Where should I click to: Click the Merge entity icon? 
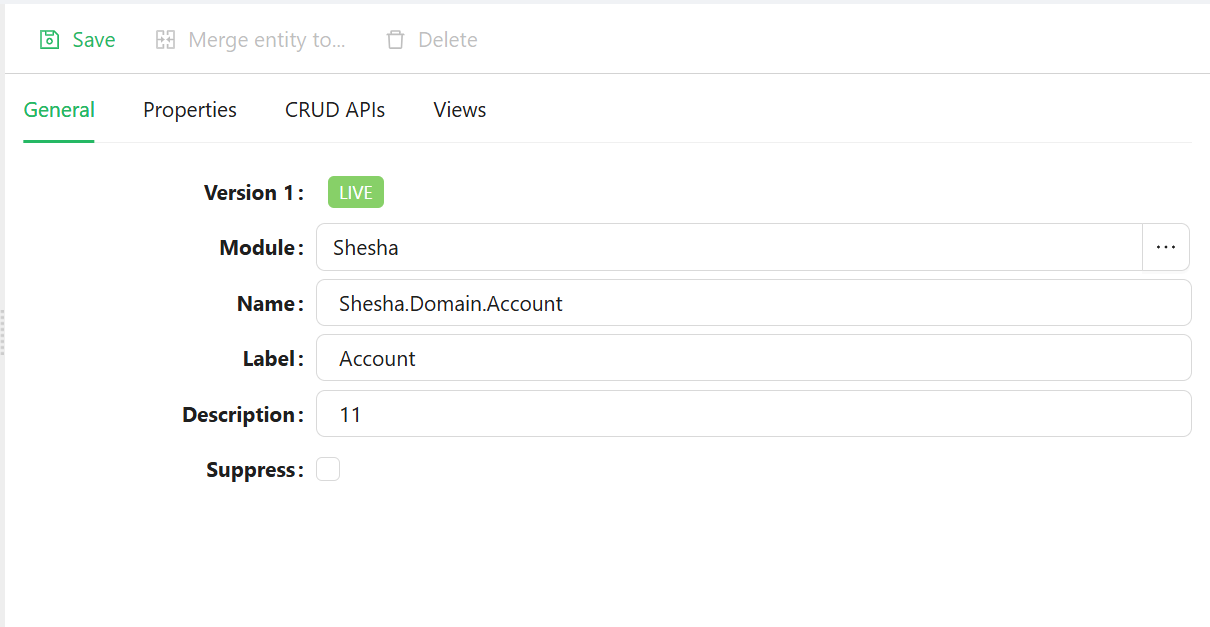(x=165, y=40)
